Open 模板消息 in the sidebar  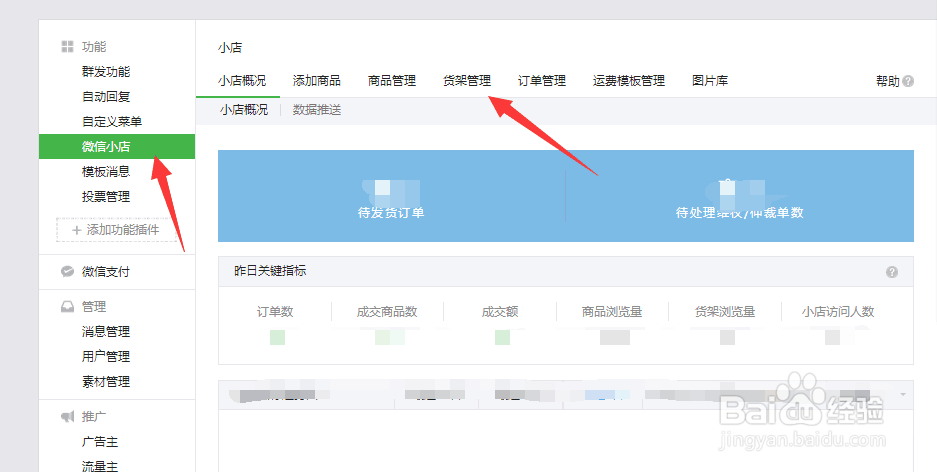(106, 172)
